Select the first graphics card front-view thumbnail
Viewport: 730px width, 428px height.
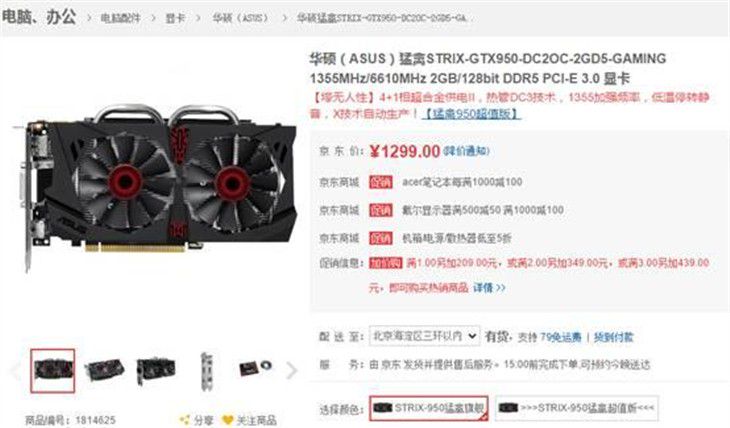53,370
